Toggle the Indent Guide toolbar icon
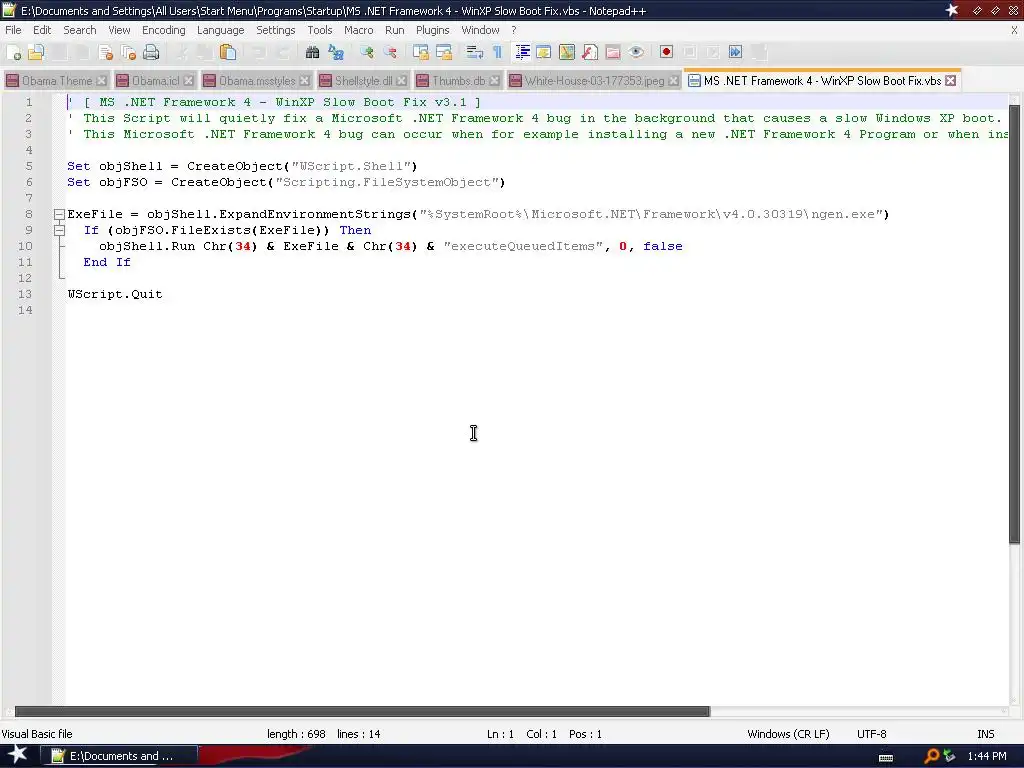The width and height of the screenshot is (1024, 768). pyautogui.click(x=522, y=52)
